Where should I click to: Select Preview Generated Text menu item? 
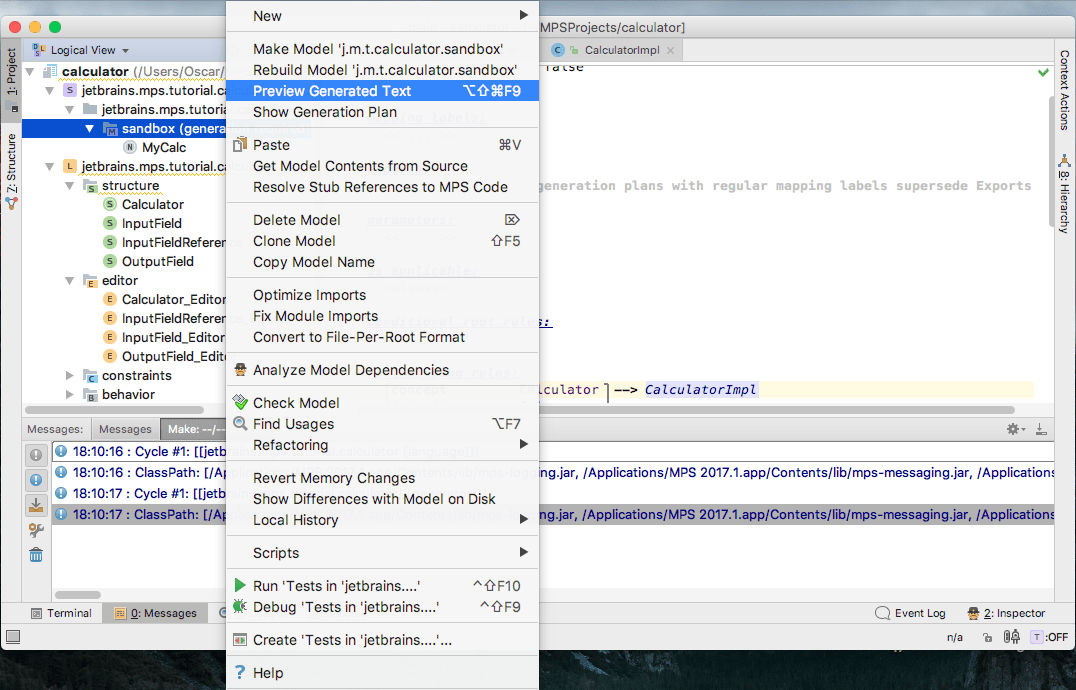332,91
